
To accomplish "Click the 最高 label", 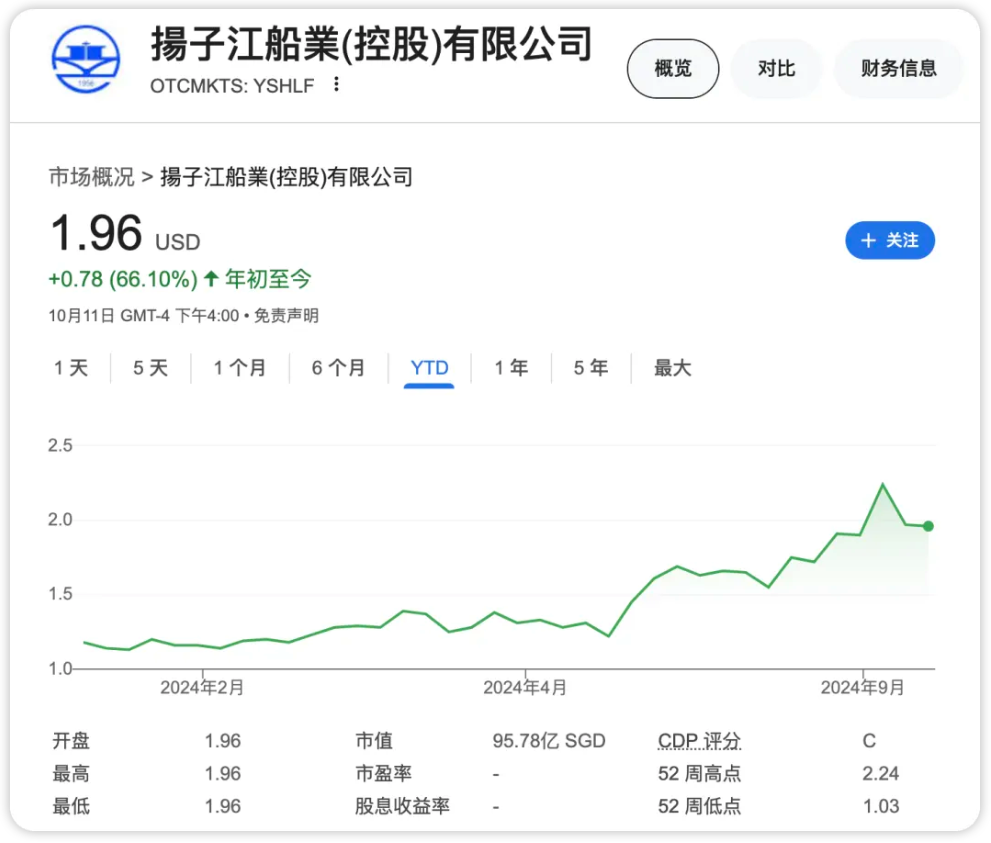I will (x=71, y=773).
